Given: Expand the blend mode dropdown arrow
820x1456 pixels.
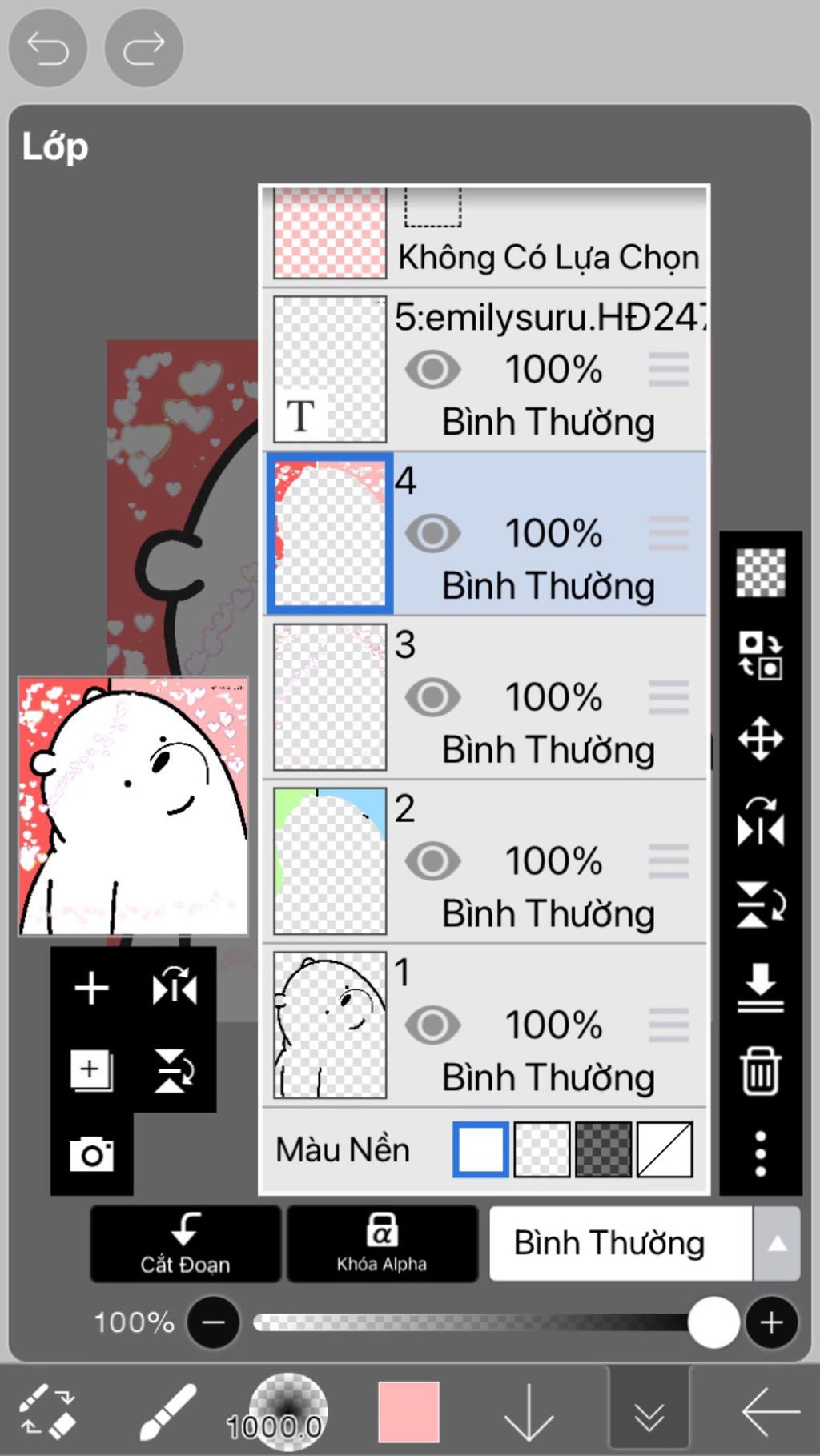Looking at the screenshot, I should [x=776, y=1244].
